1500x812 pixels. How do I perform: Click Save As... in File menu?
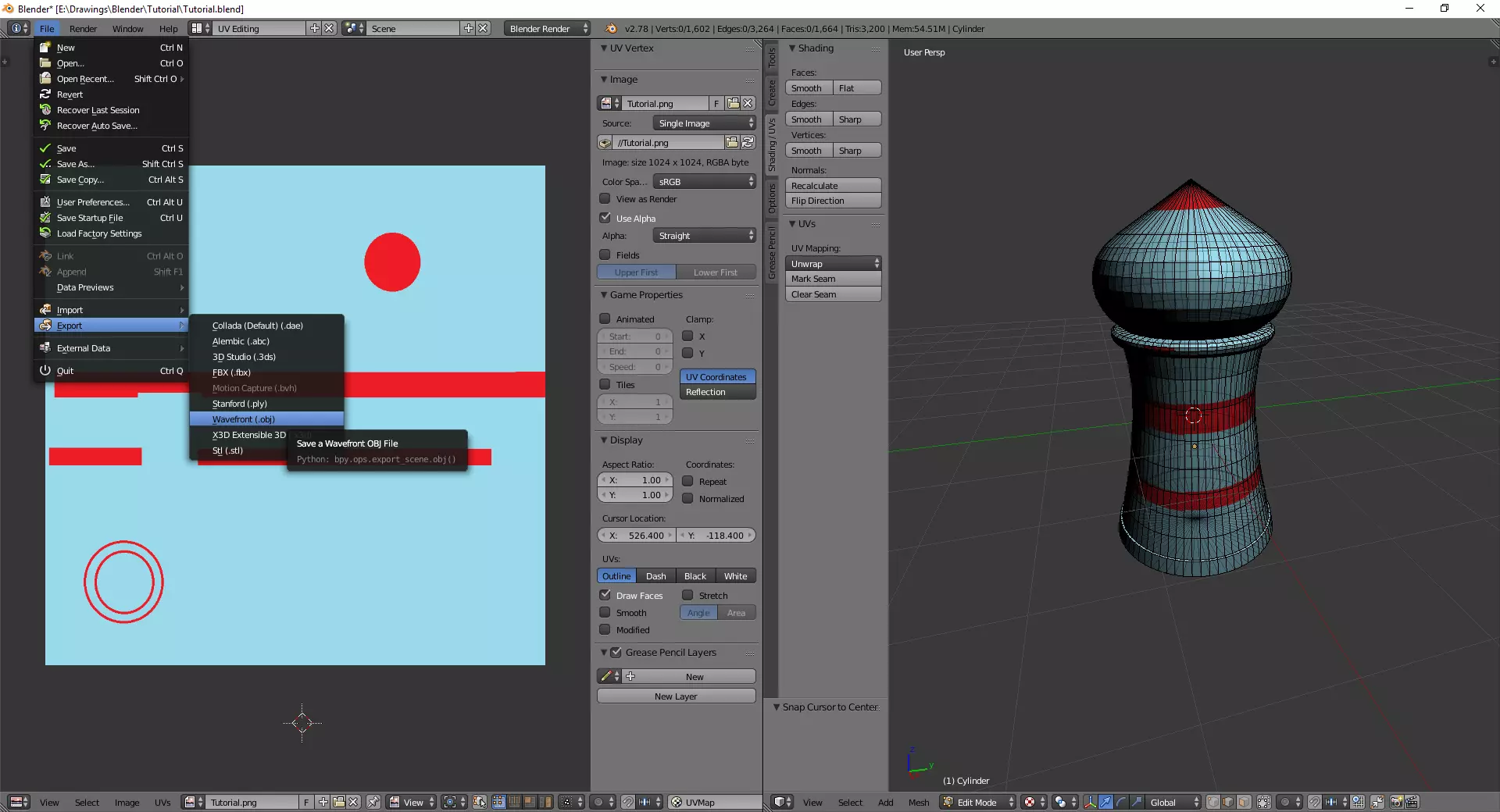76,164
